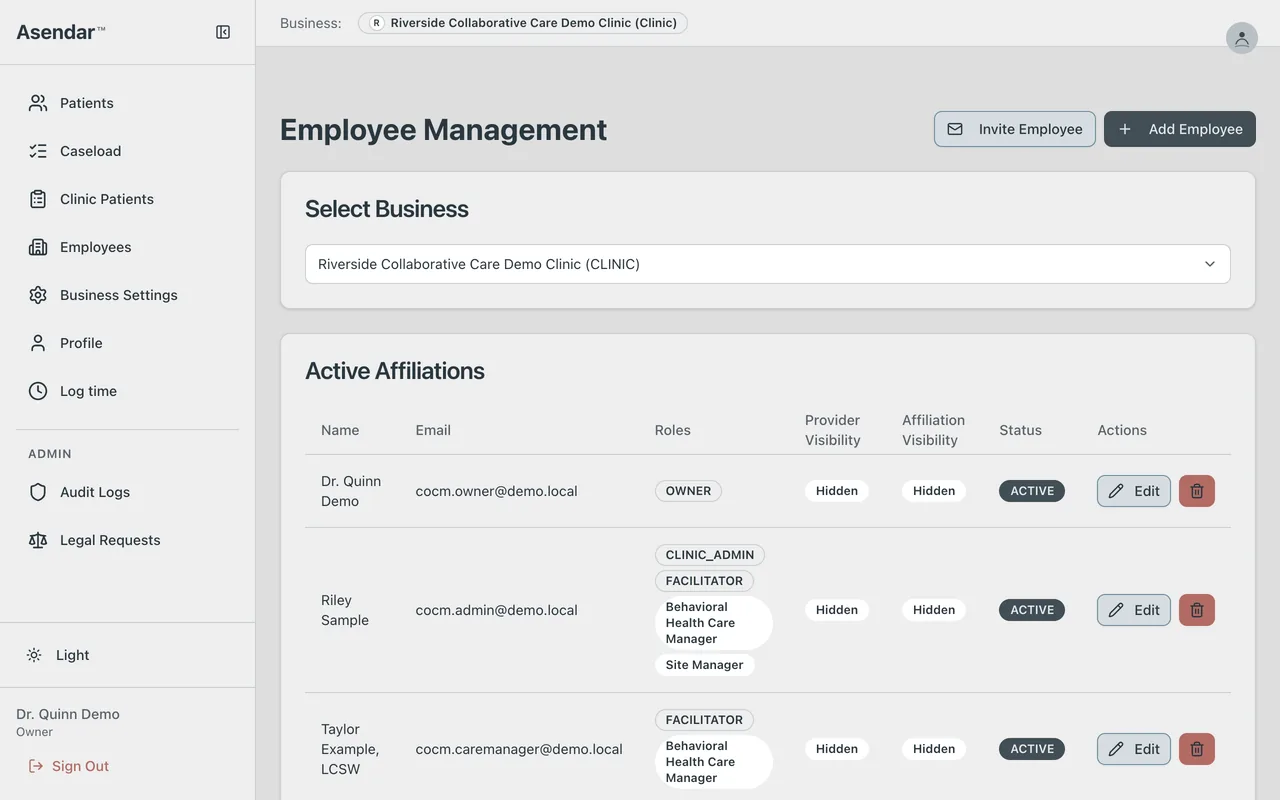This screenshot has width=1280, height=800.
Task: Click cocm.owner@demo.local email
Action: pyautogui.click(x=497, y=491)
